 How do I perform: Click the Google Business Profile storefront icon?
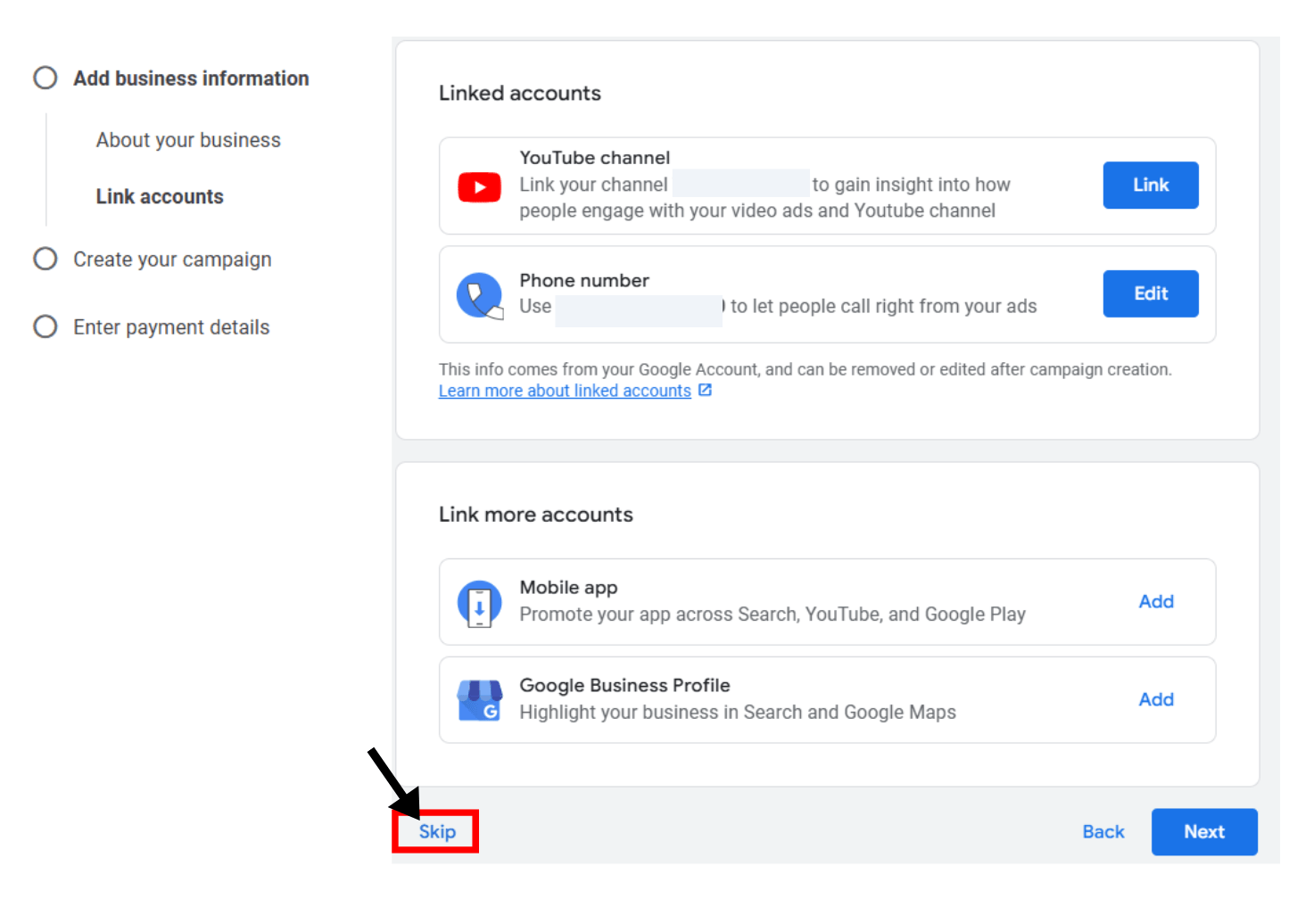(479, 699)
